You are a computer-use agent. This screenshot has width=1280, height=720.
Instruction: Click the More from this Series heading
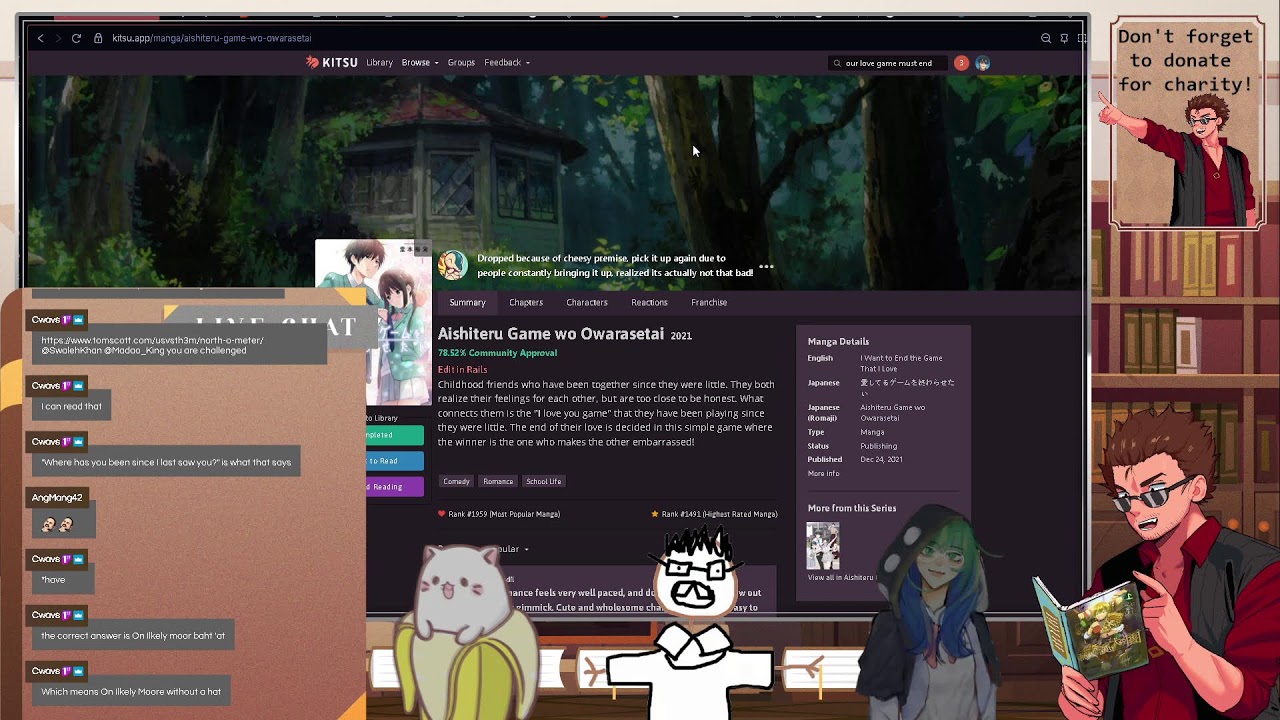point(852,508)
